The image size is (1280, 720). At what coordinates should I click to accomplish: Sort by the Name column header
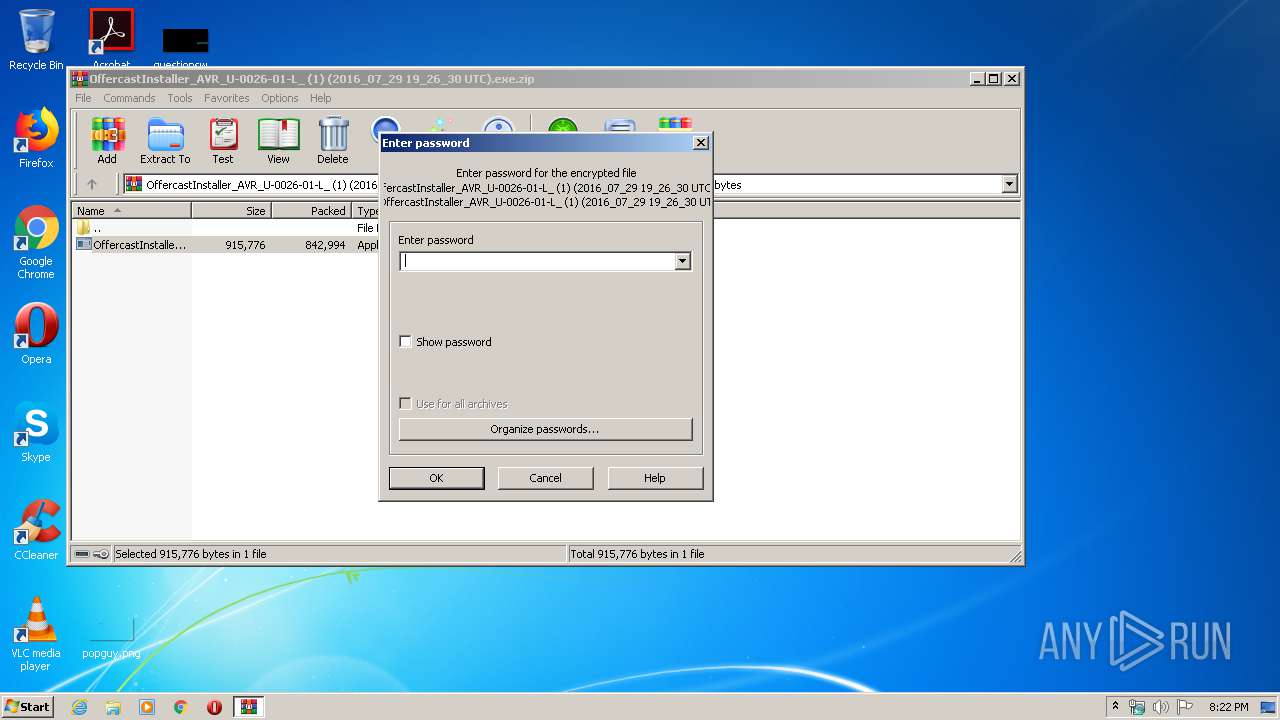132,211
